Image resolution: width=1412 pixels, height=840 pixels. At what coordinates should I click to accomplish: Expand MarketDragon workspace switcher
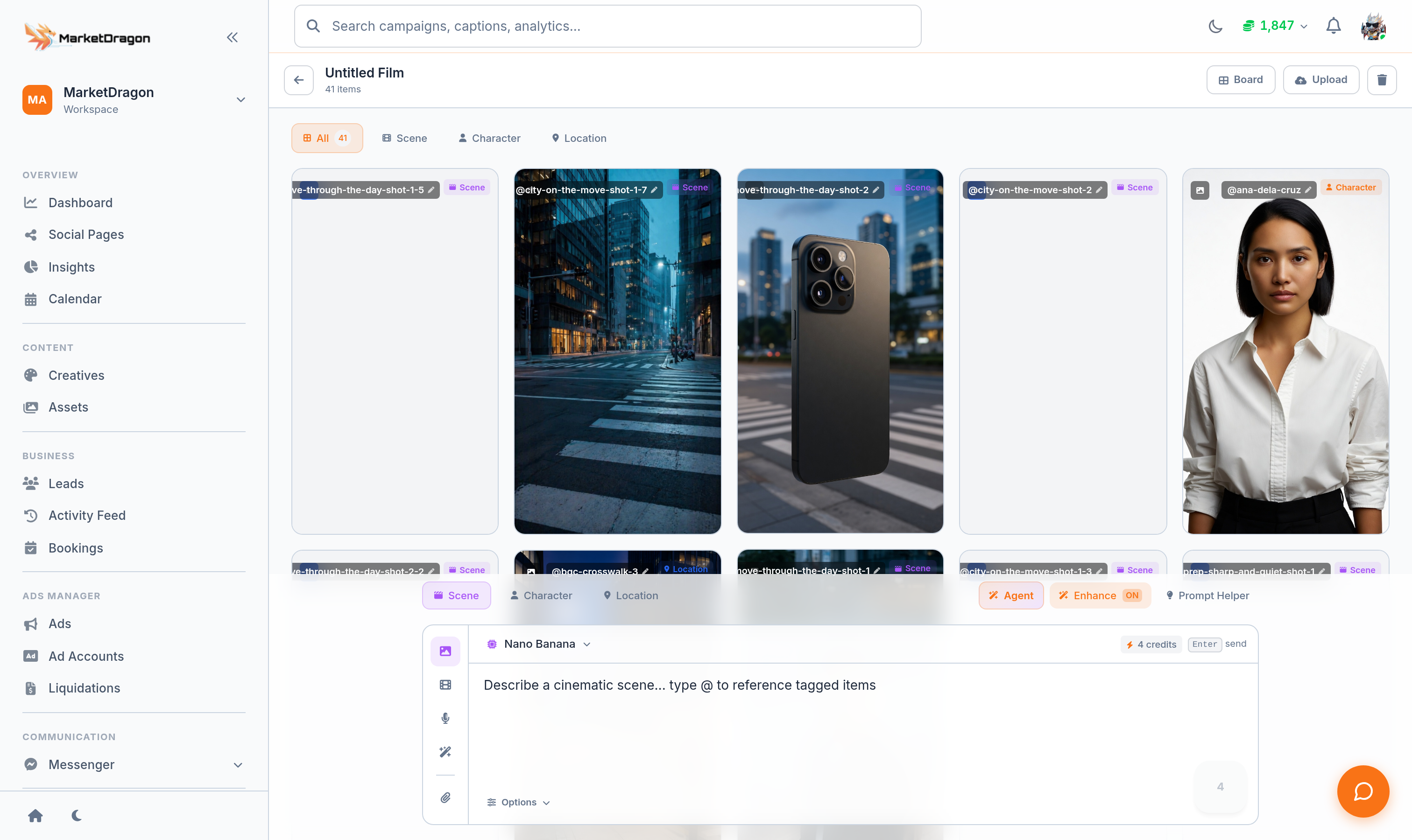(x=134, y=100)
